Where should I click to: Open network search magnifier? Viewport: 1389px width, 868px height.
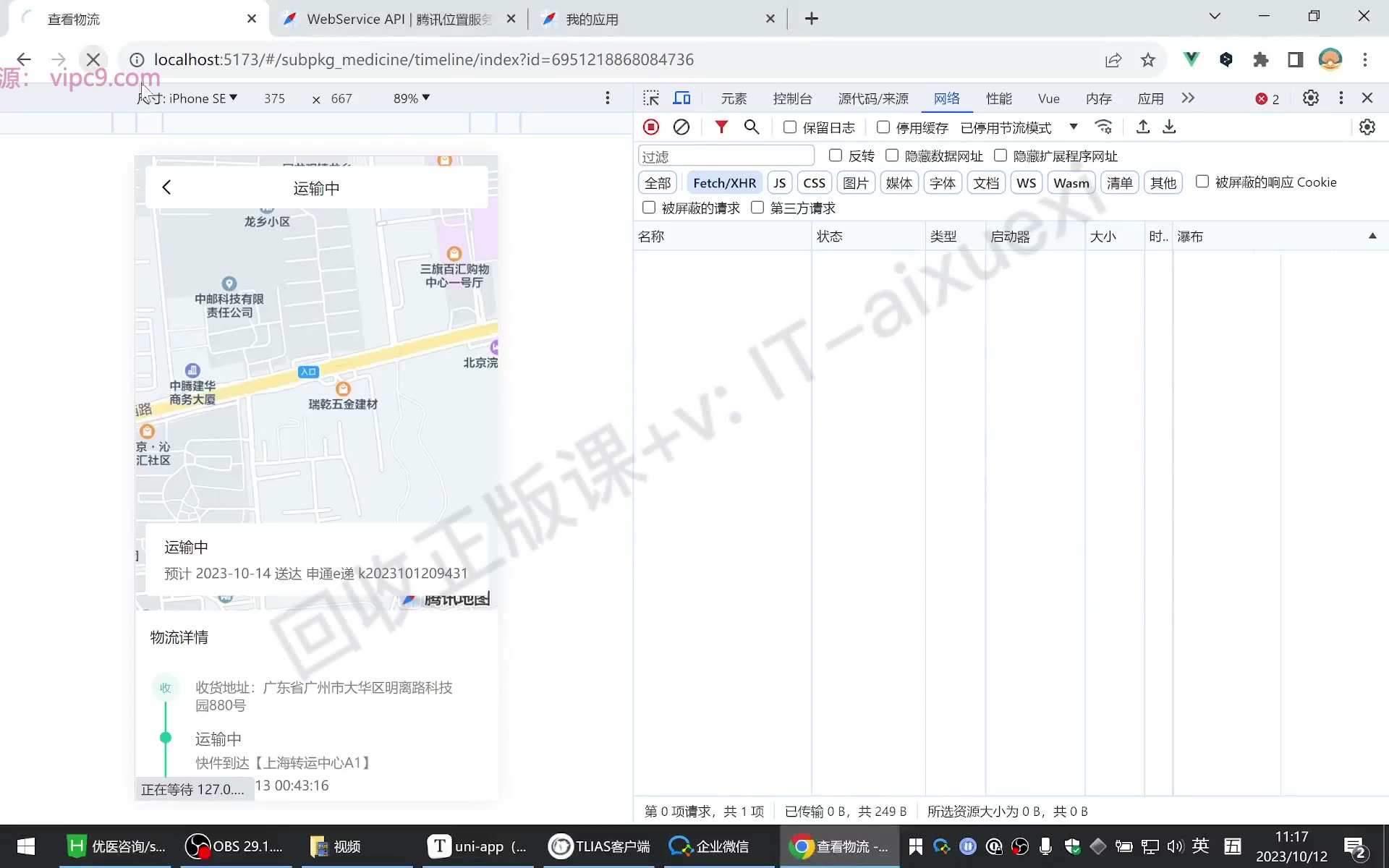point(752,127)
